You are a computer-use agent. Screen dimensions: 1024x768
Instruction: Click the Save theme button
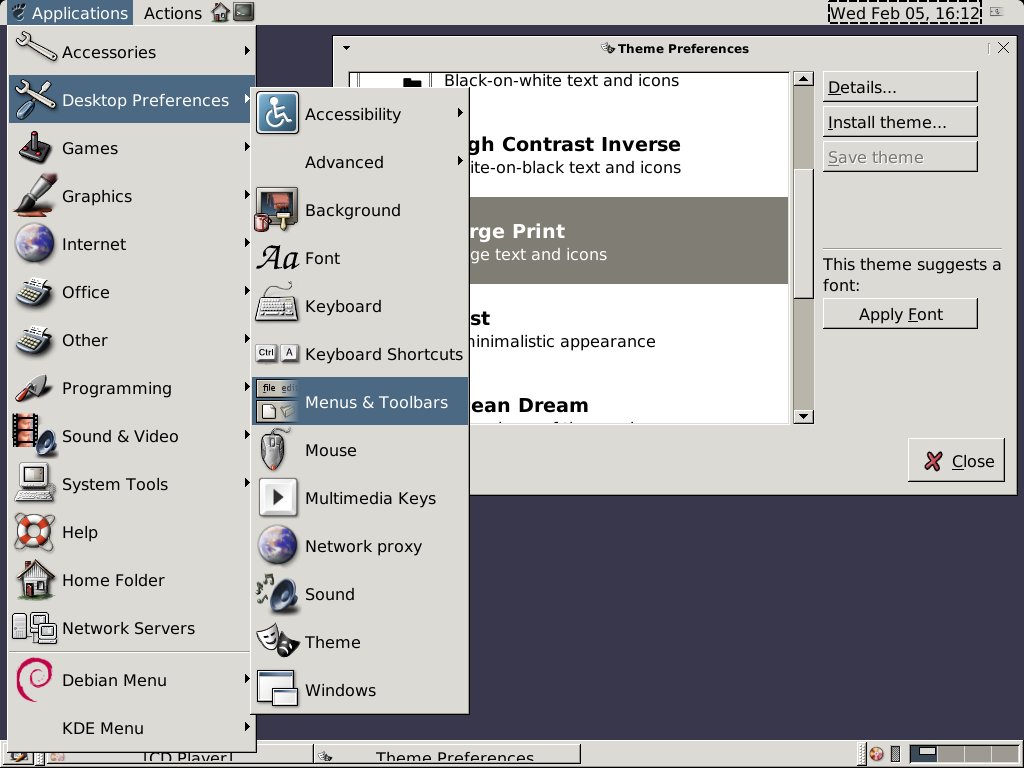(900, 157)
